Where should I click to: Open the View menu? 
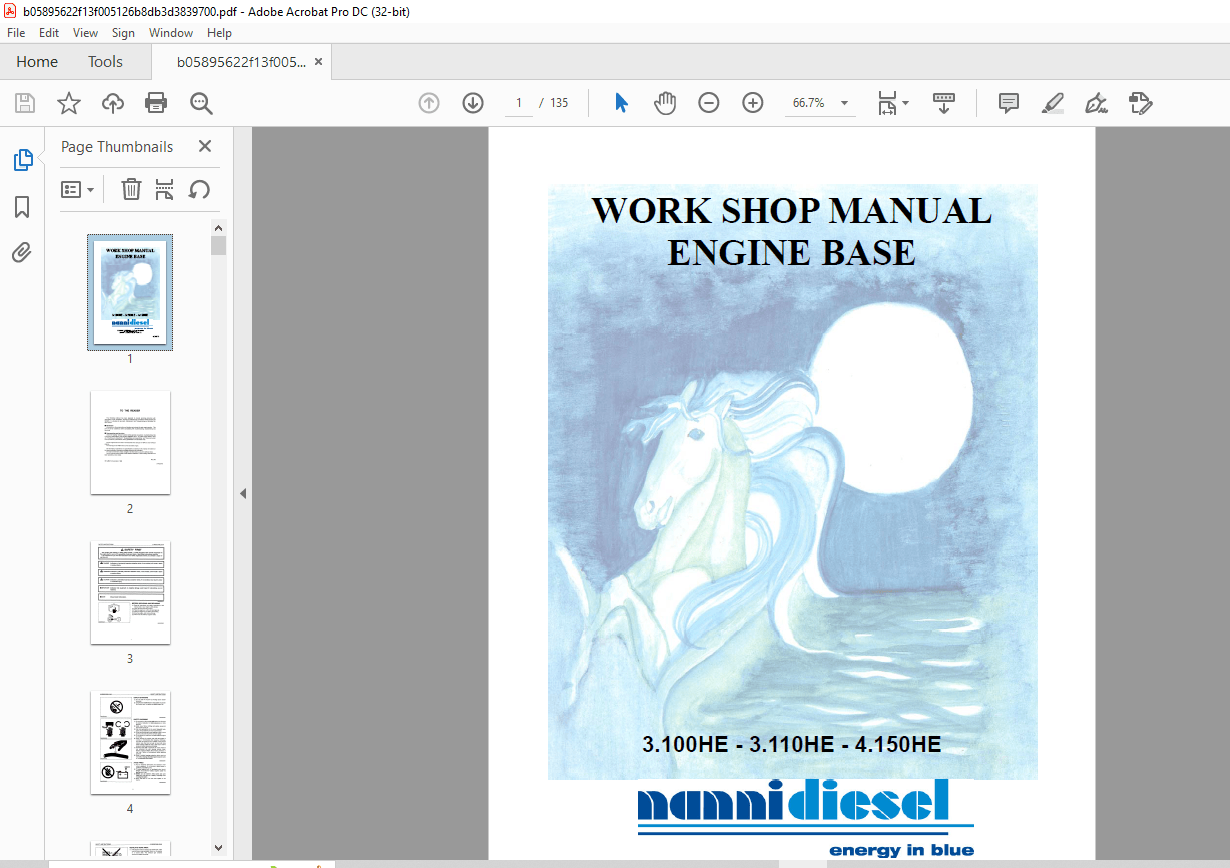coord(85,32)
